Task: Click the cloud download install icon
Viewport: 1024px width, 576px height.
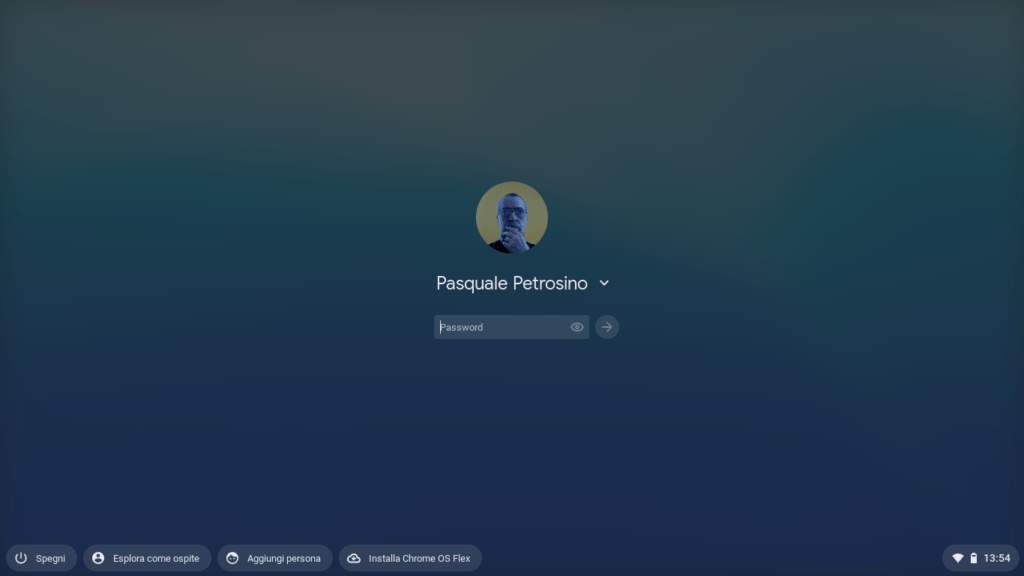Action: tap(354, 558)
